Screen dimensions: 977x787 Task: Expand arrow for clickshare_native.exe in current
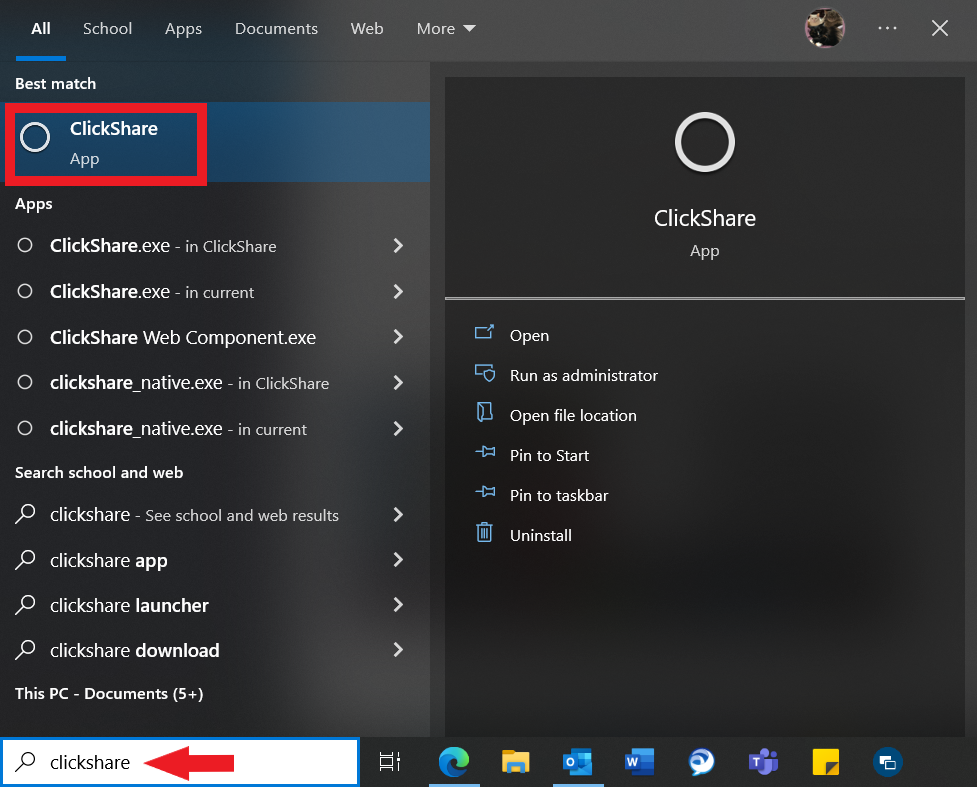click(x=398, y=429)
